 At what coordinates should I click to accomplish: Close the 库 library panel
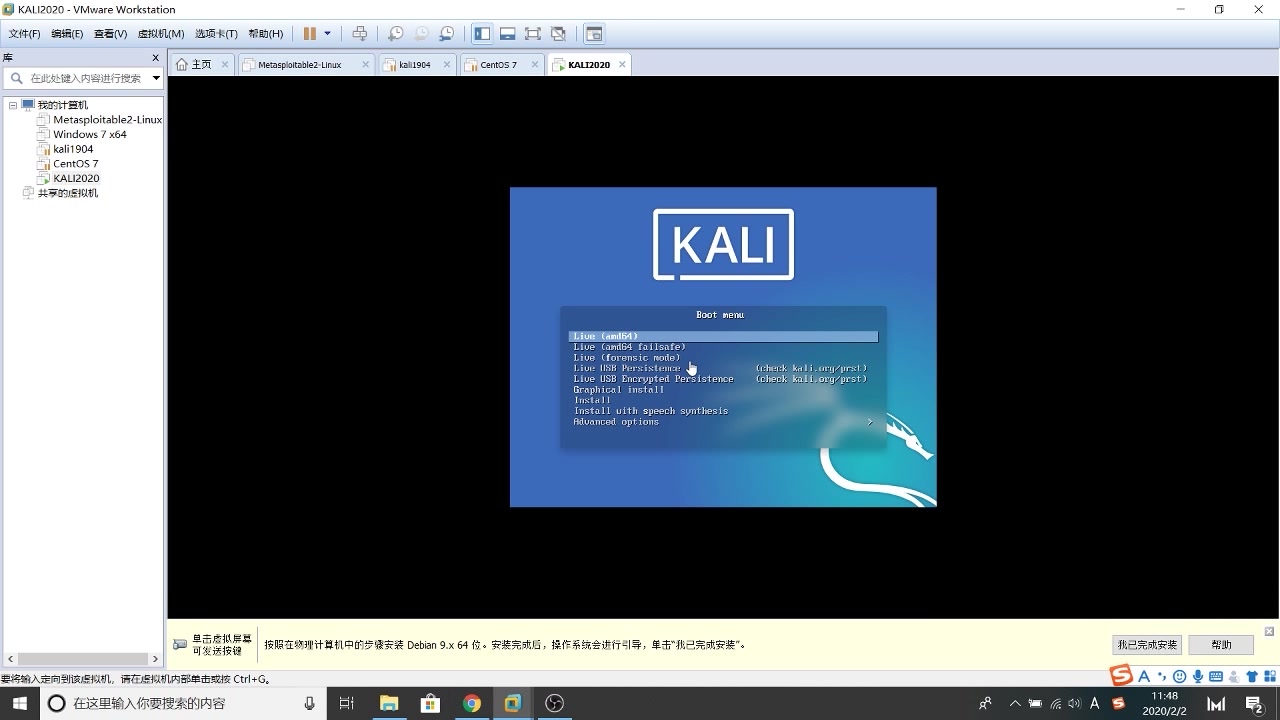point(155,58)
